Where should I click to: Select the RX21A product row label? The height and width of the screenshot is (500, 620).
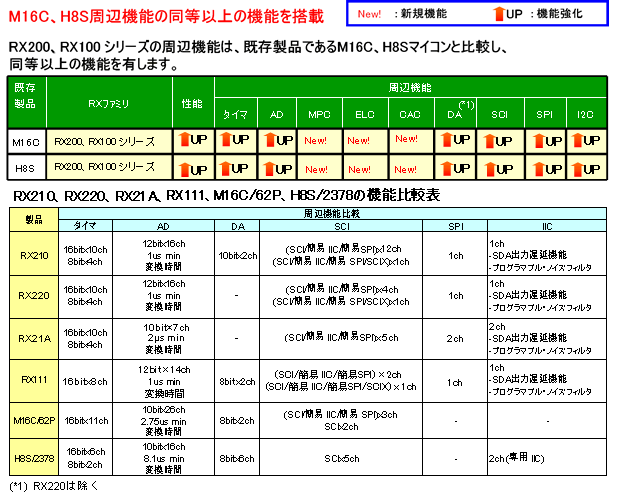(x=35, y=338)
